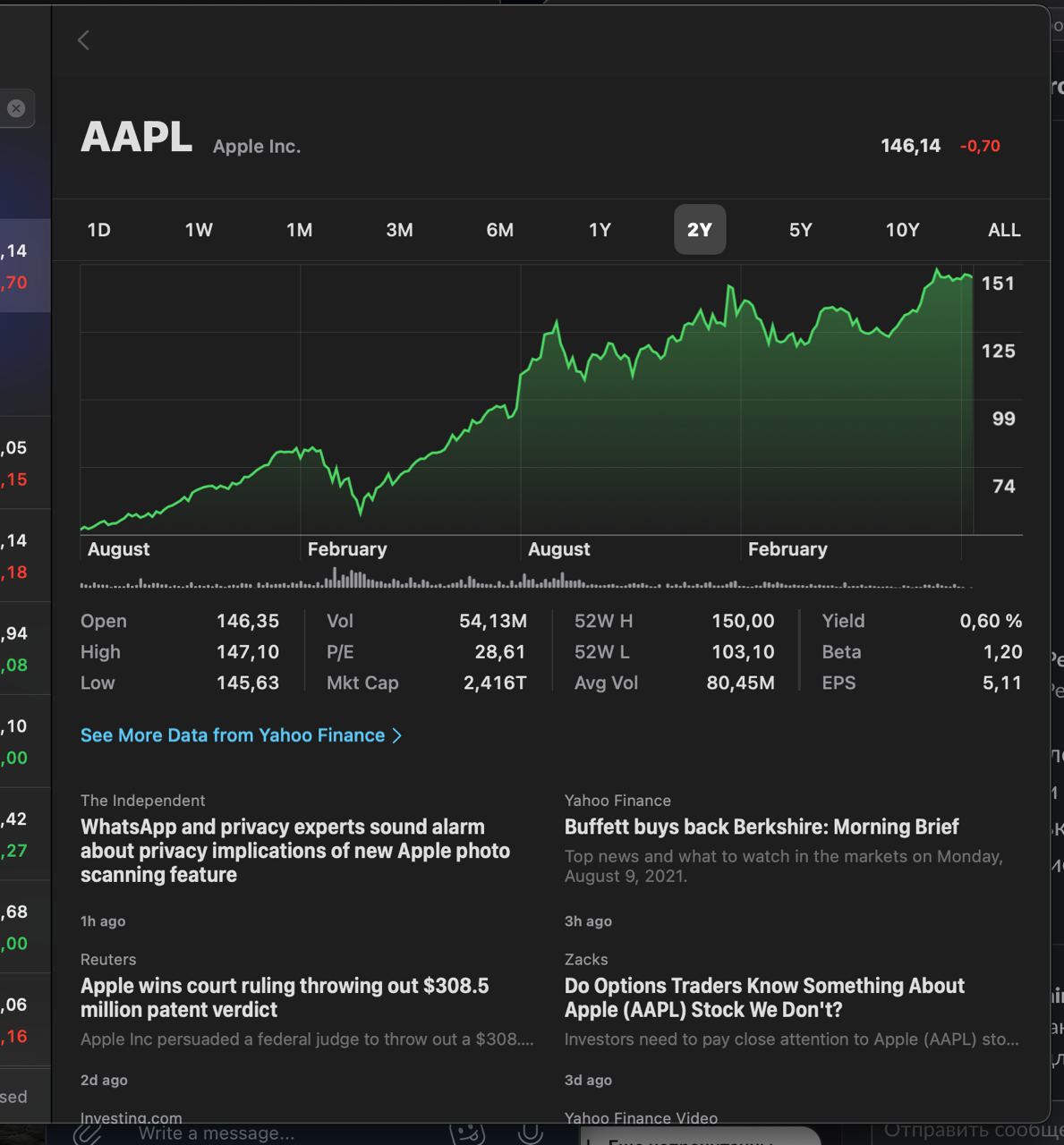This screenshot has width=1064, height=1145.
Task: Select the 10Y chart range
Action: pyautogui.click(x=902, y=230)
